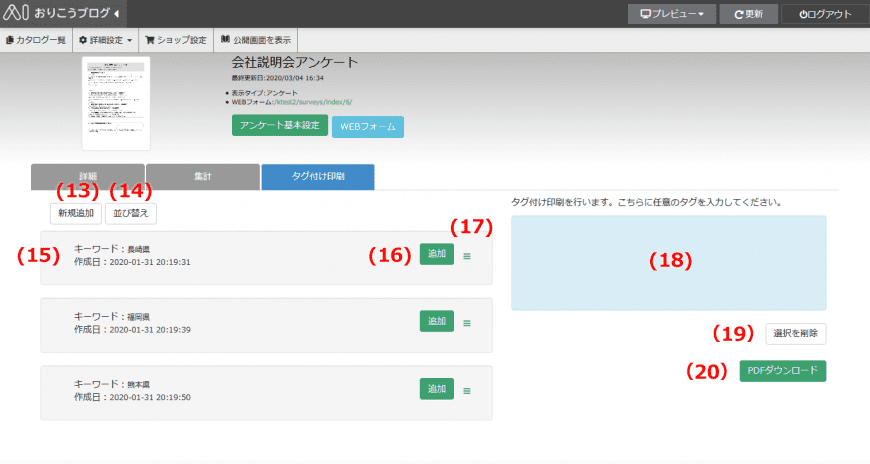Screen dimensions: 870x464
Task: Click 追加 for keyword 福岡県
Action: tap(437, 321)
